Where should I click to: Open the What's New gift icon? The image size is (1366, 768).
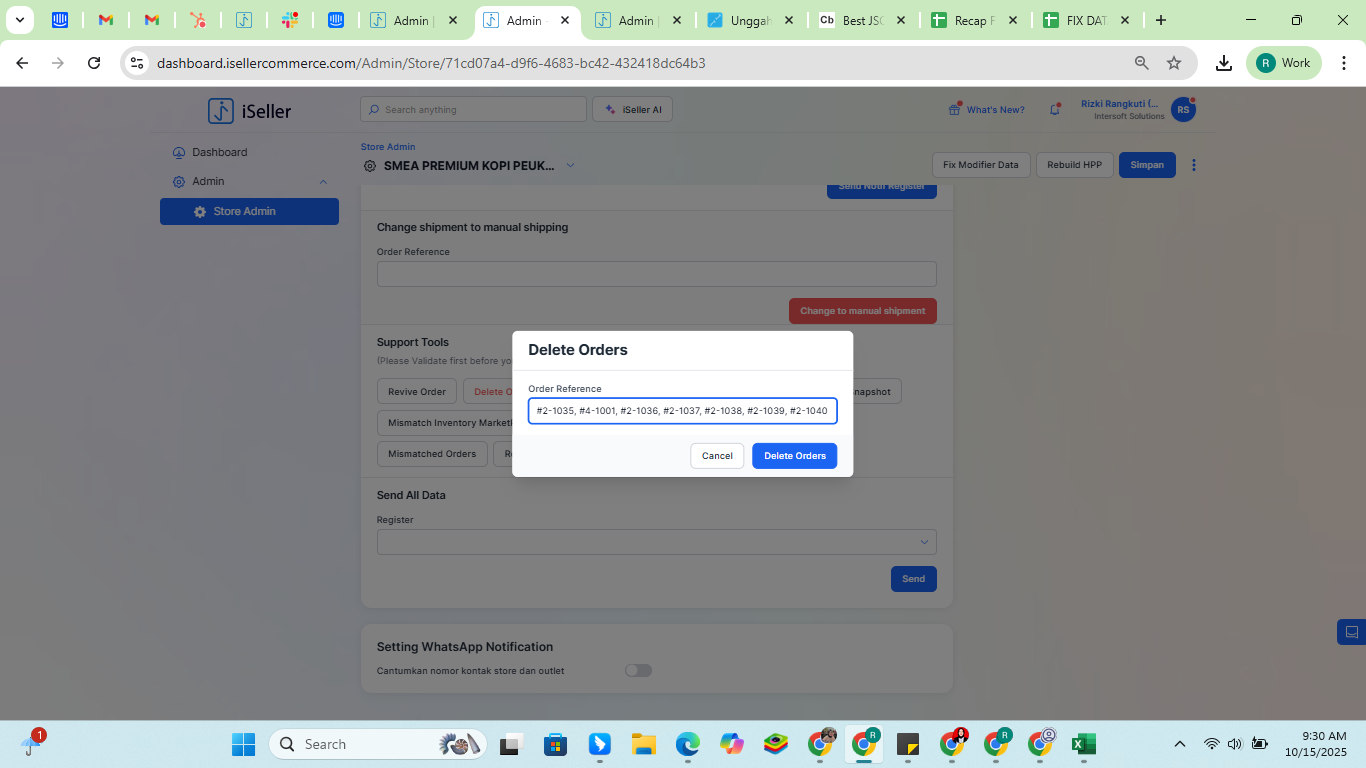pos(954,110)
